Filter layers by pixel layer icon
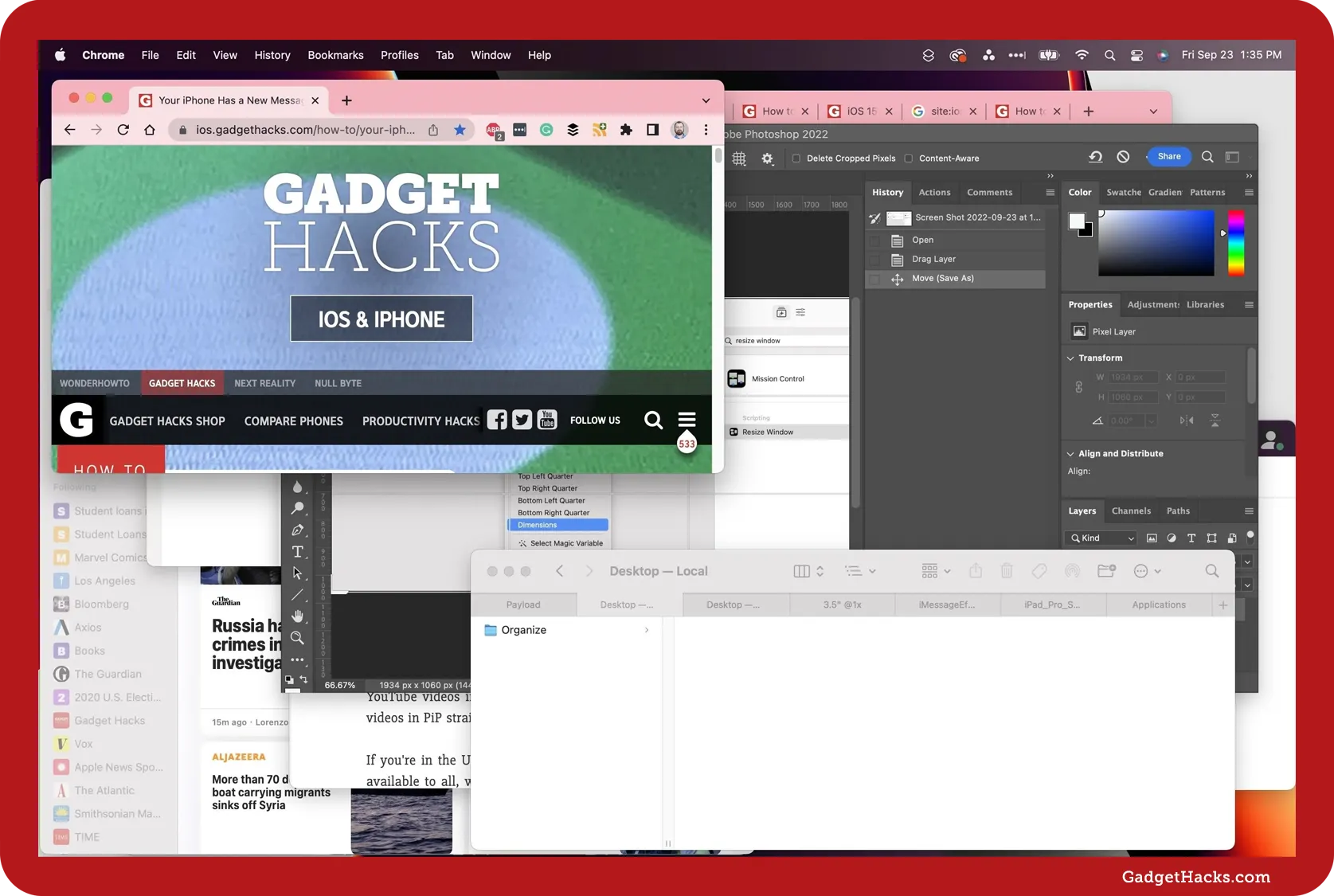Viewport: 1334px width, 896px height. click(1152, 538)
